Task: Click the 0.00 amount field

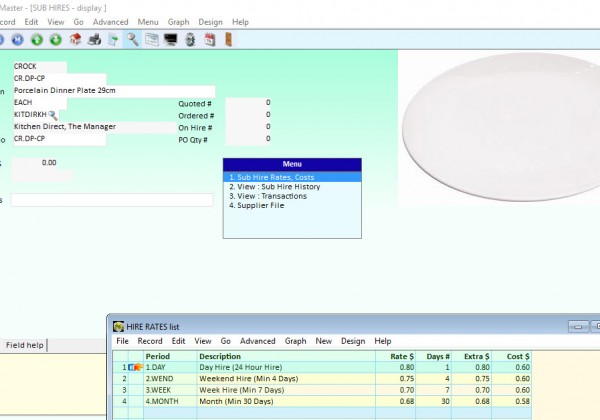Action: pos(35,163)
